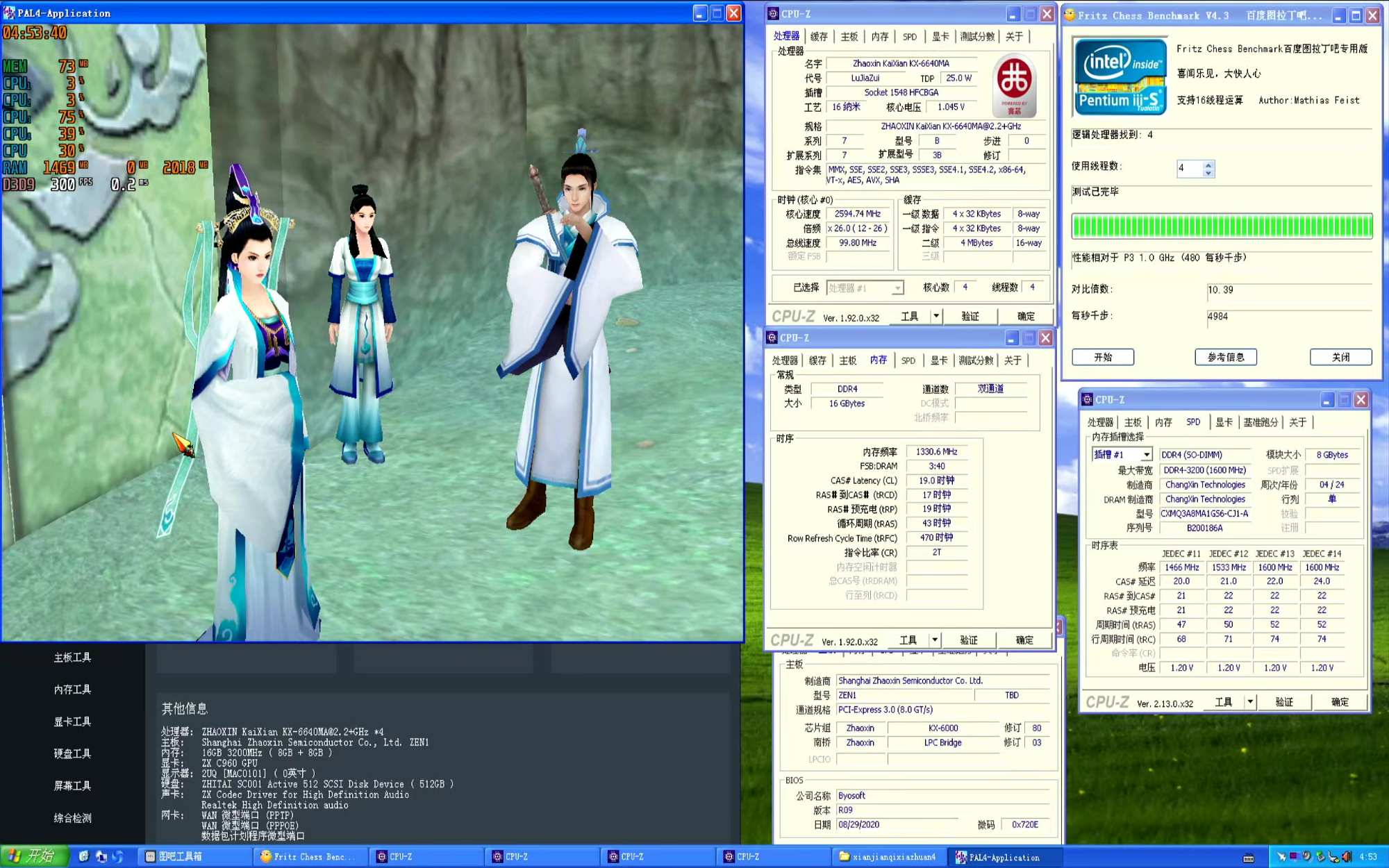
Task: Expand 插槽 #1 memory slot dropdown
Action: 1147,455
